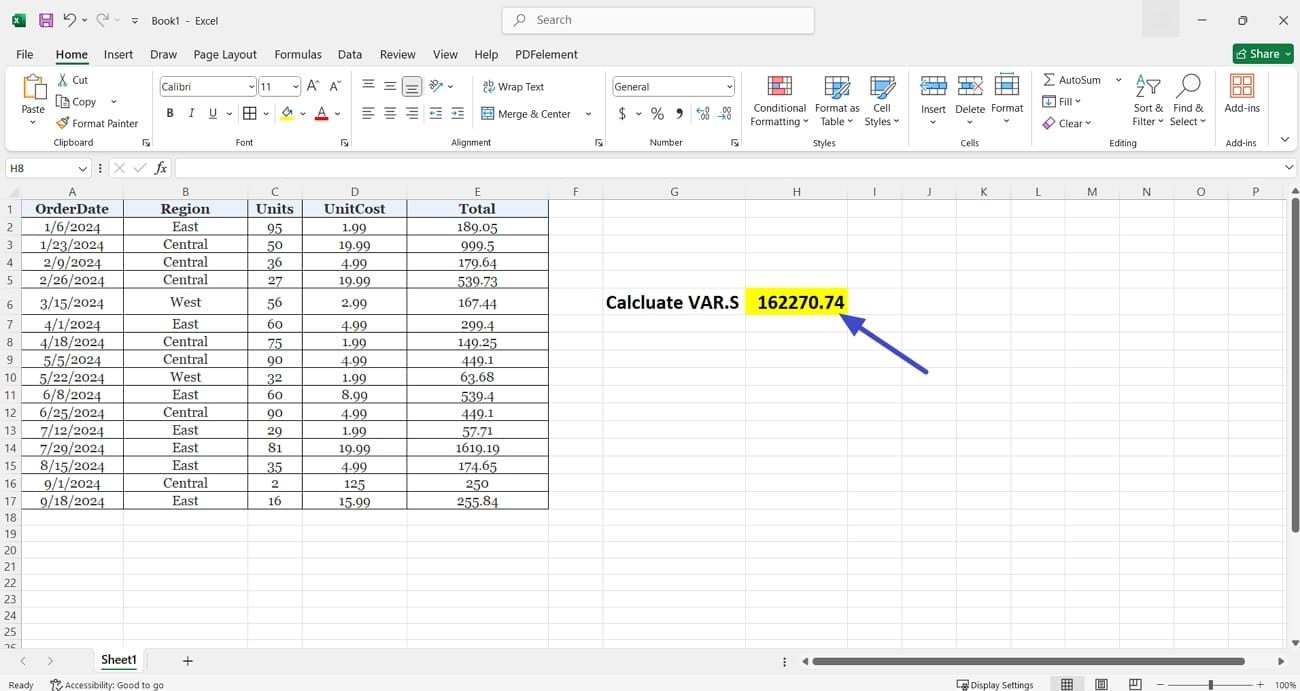This screenshot has width=1300, height=691.
Task: Open the Font dropdown
Action: click(x=252, y=86)
